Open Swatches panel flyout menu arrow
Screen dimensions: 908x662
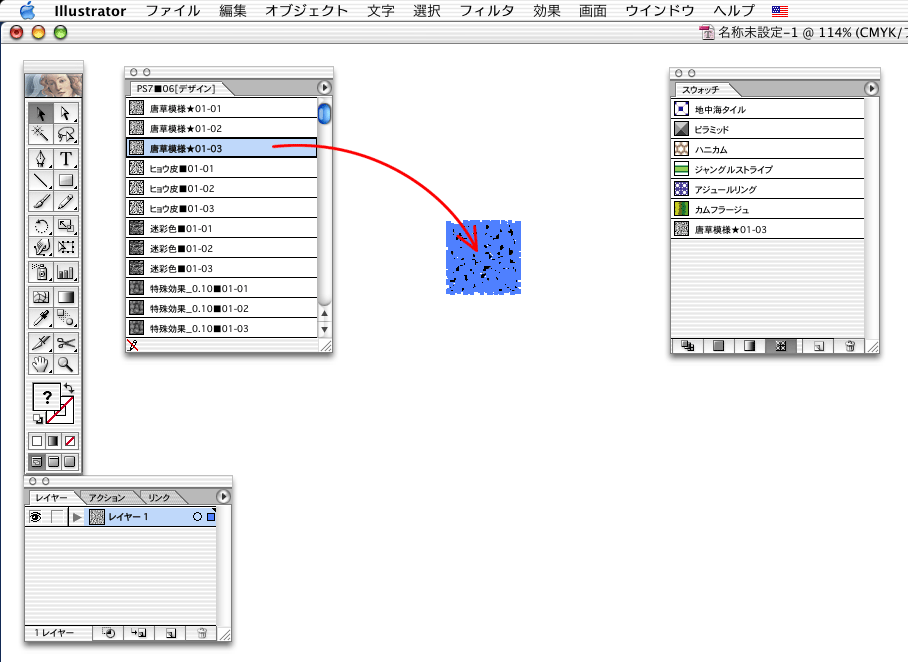pyautogui.click(x=871, y=88)
